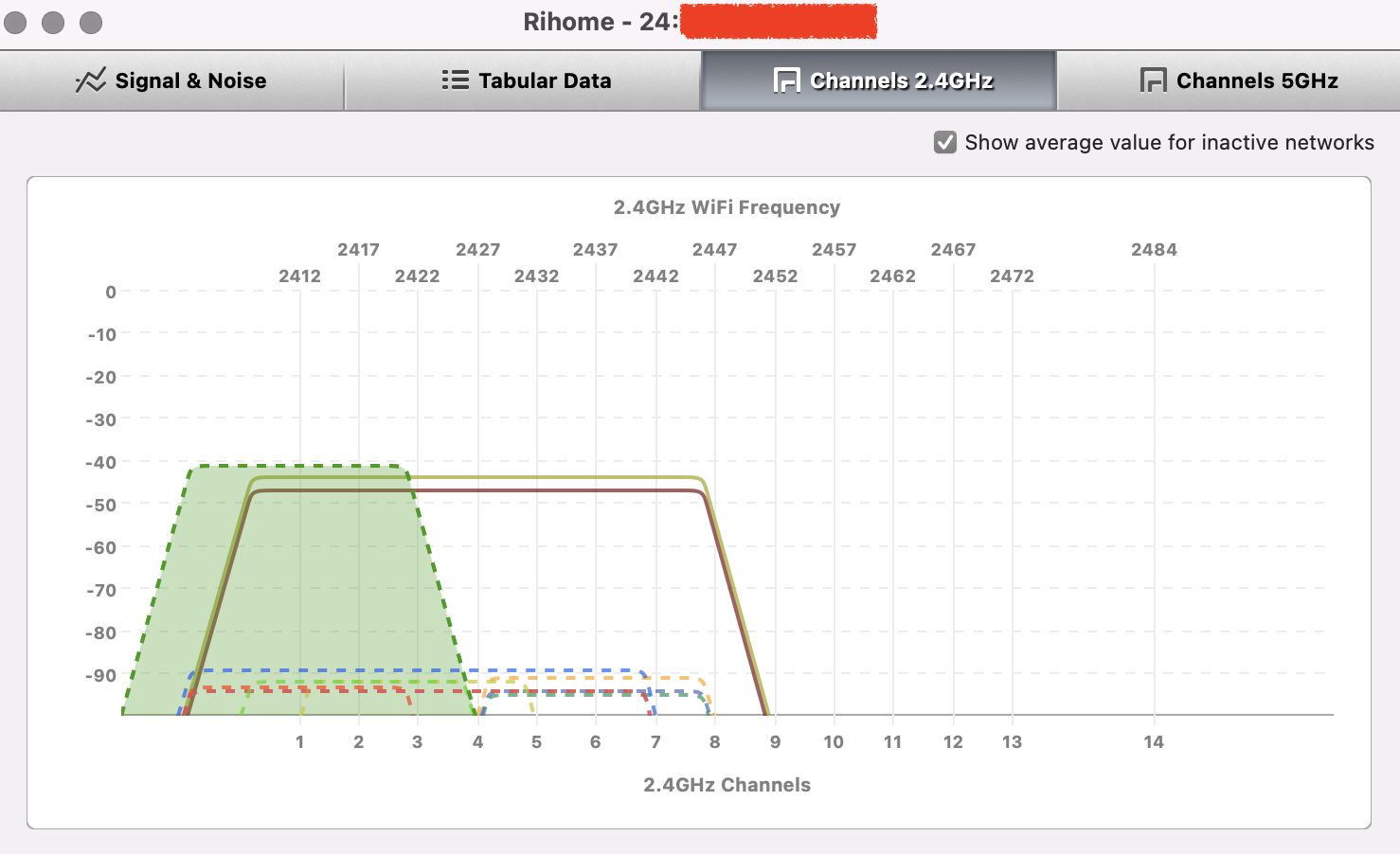Click the Channels 2.4GHz tab icon
1400x854 pixels.
pyautogui.click(x=786, y=80)
